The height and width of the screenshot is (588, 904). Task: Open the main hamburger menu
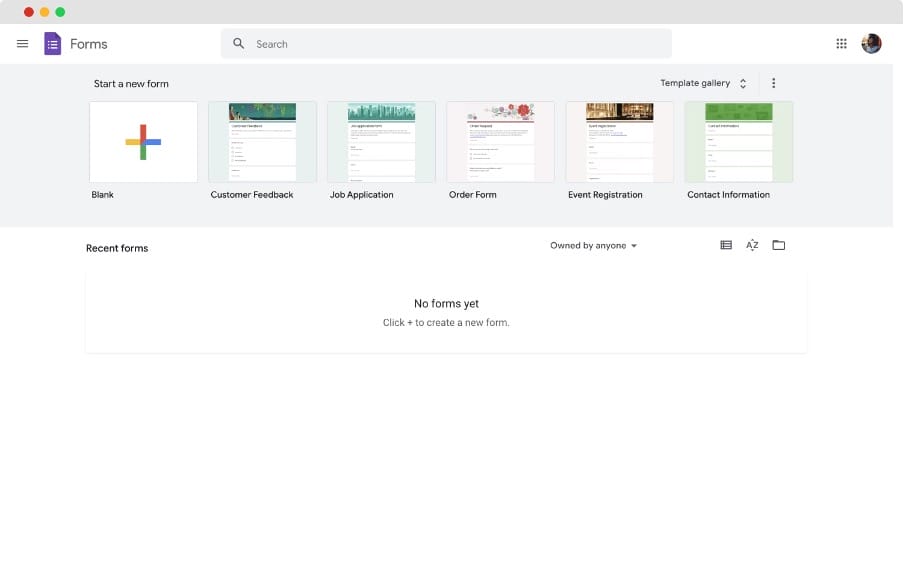coord(22,44)
